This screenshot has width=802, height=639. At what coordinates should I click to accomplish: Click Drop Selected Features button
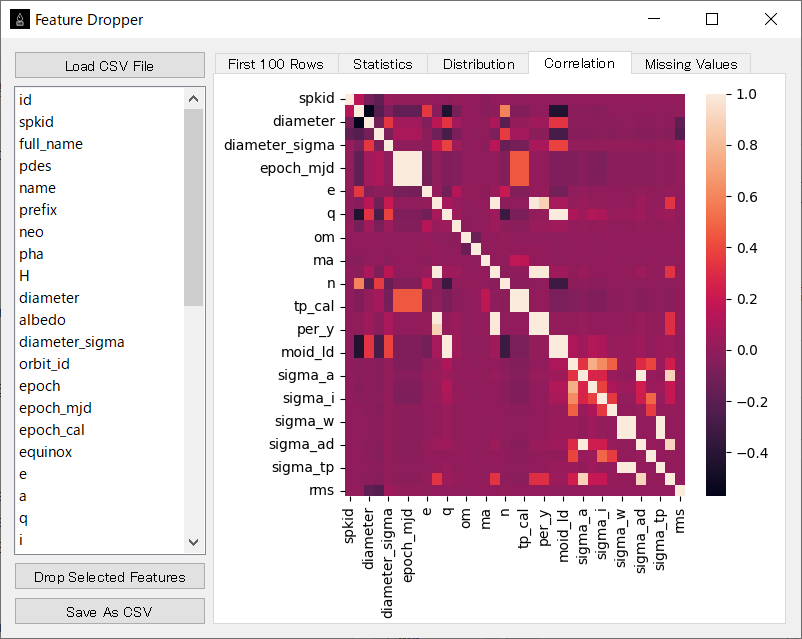point(109,577)
